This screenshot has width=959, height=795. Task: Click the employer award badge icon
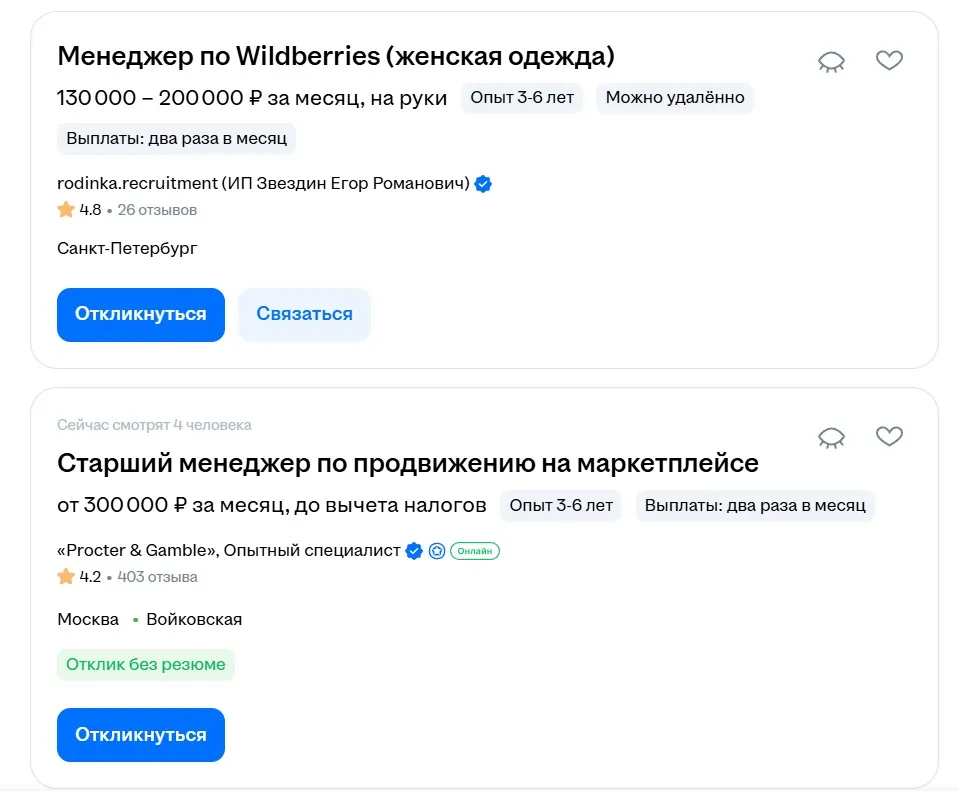pos(437,551)
